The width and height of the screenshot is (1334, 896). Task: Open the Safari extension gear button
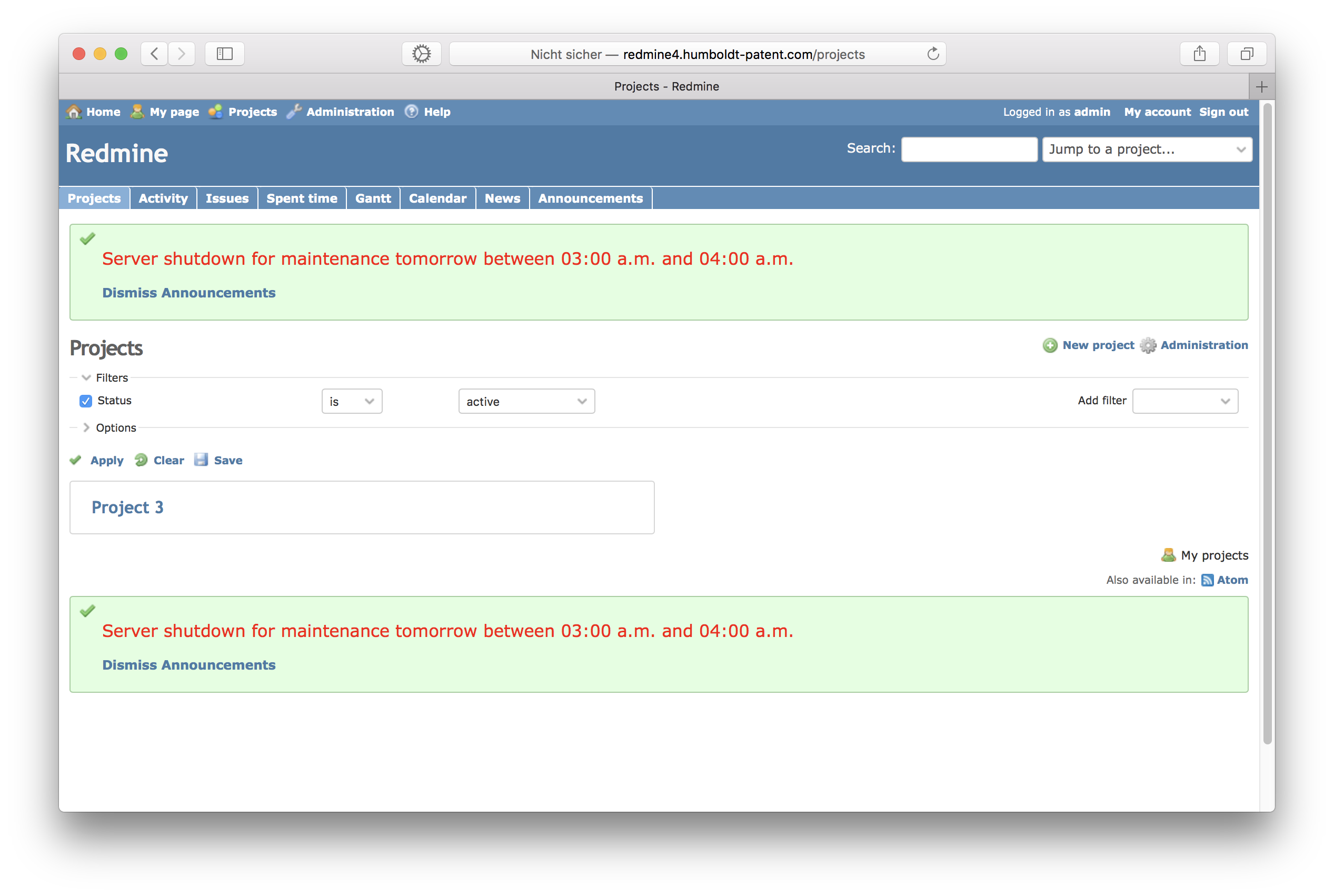(422, 54)
